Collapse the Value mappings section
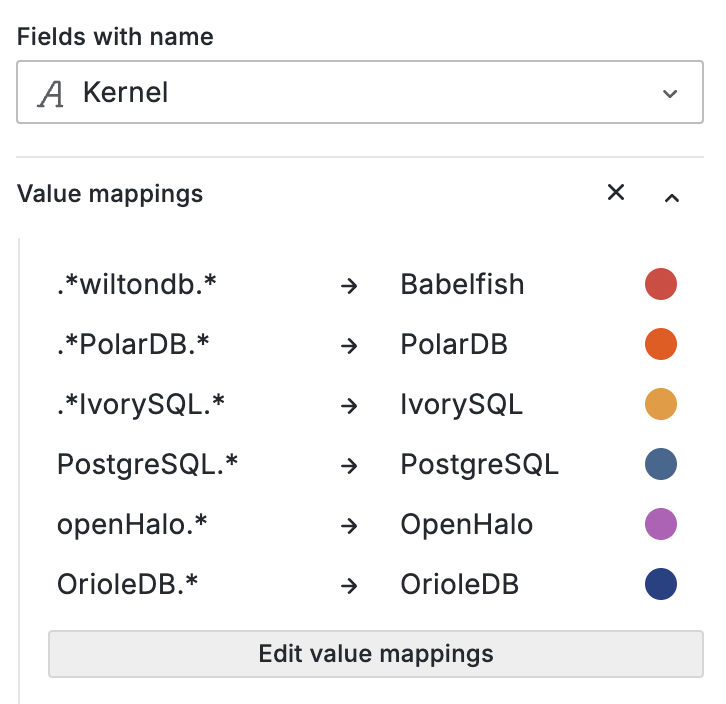Viewport: 726px width, 704px height. click(x=672, y=197)
